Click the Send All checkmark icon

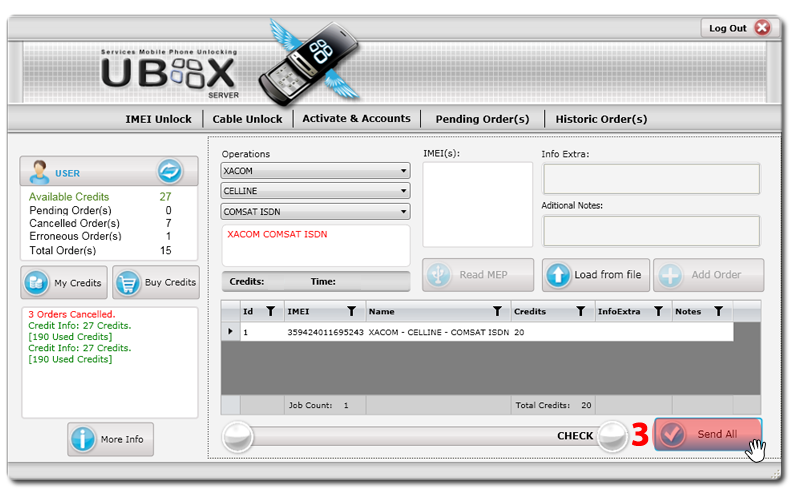coord(672,434)
